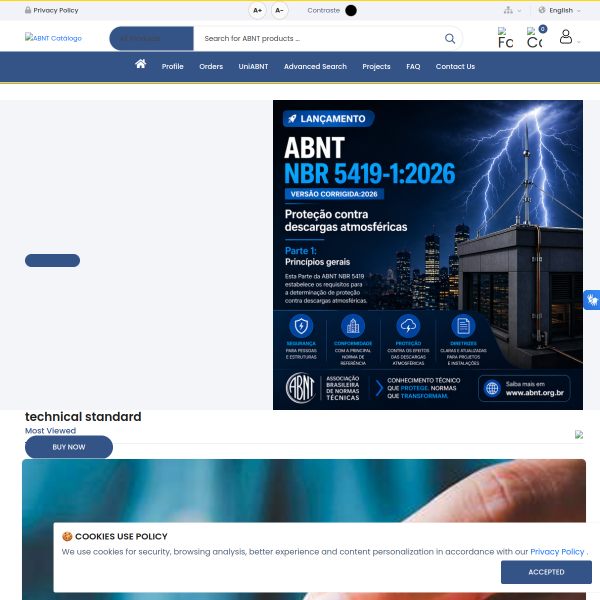600x600 pixels.
Task: Open the accessibility sign-language widget
Action: pos(592,300)
